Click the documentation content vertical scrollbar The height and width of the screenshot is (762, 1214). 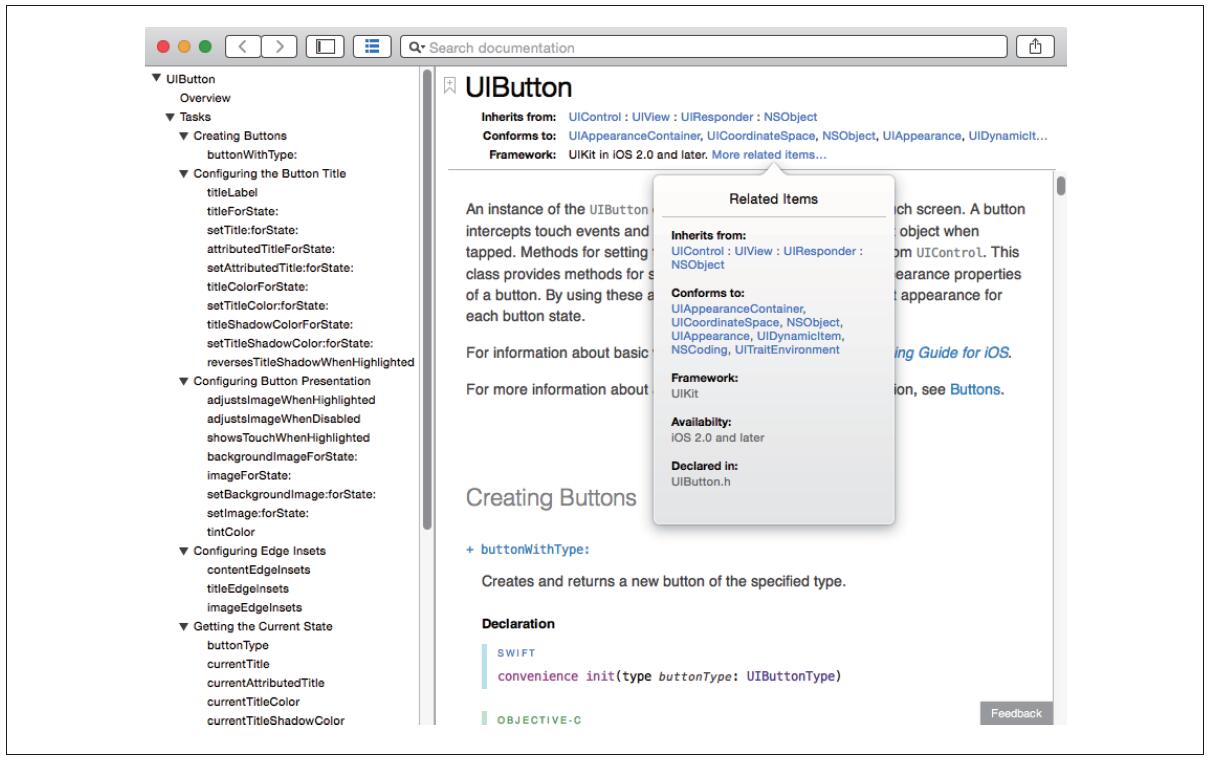[x=1061, y=186]
